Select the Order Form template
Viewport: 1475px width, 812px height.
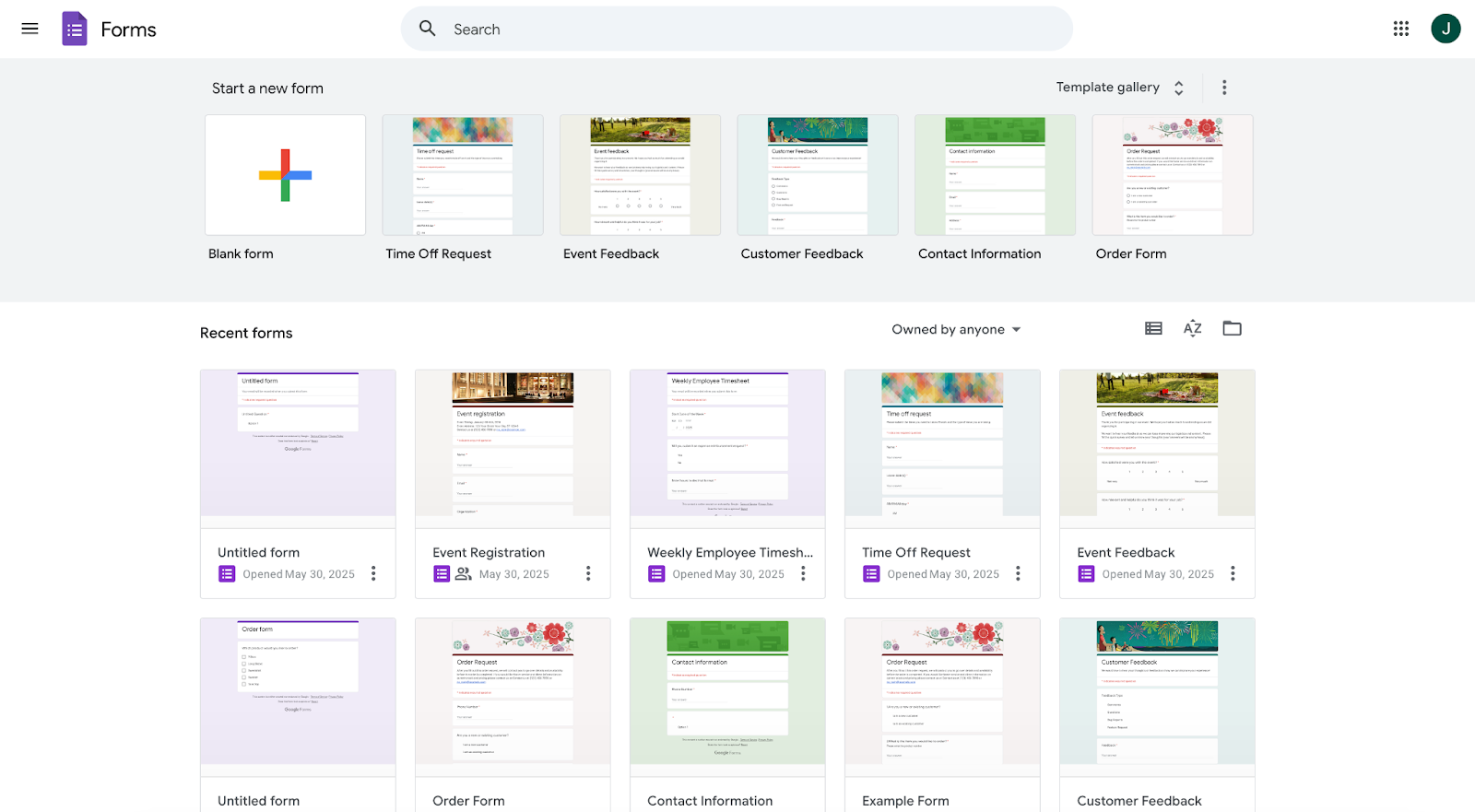[1173, 175]
